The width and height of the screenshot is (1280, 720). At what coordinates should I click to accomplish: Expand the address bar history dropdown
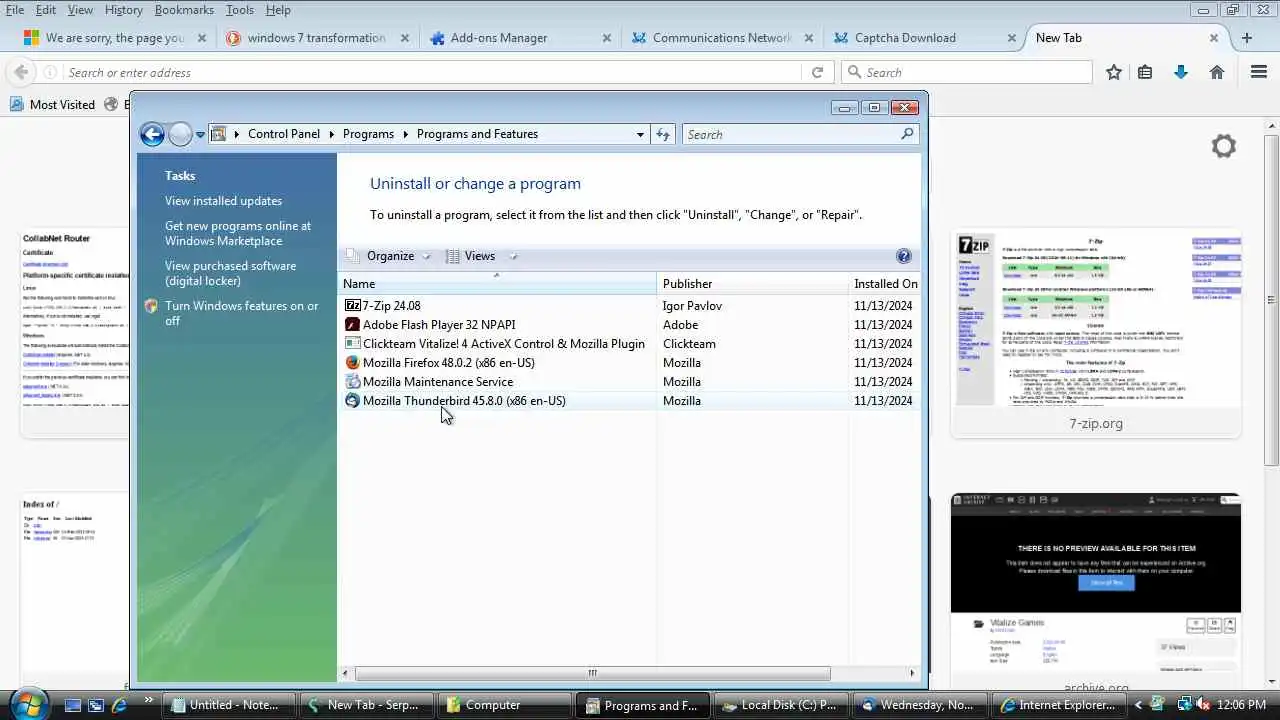[641, 134]
